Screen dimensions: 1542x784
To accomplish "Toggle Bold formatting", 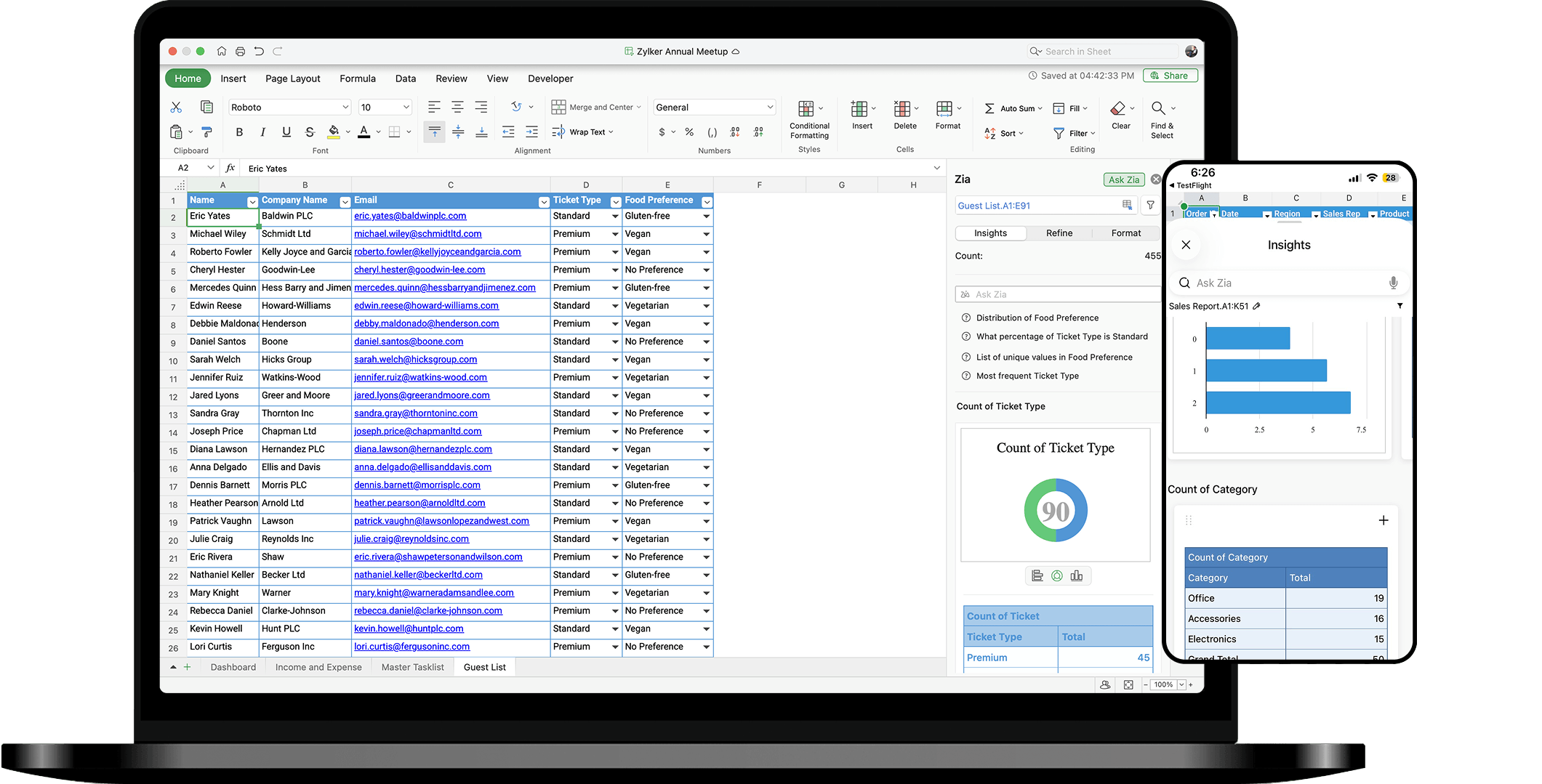I will pos(239,132).
